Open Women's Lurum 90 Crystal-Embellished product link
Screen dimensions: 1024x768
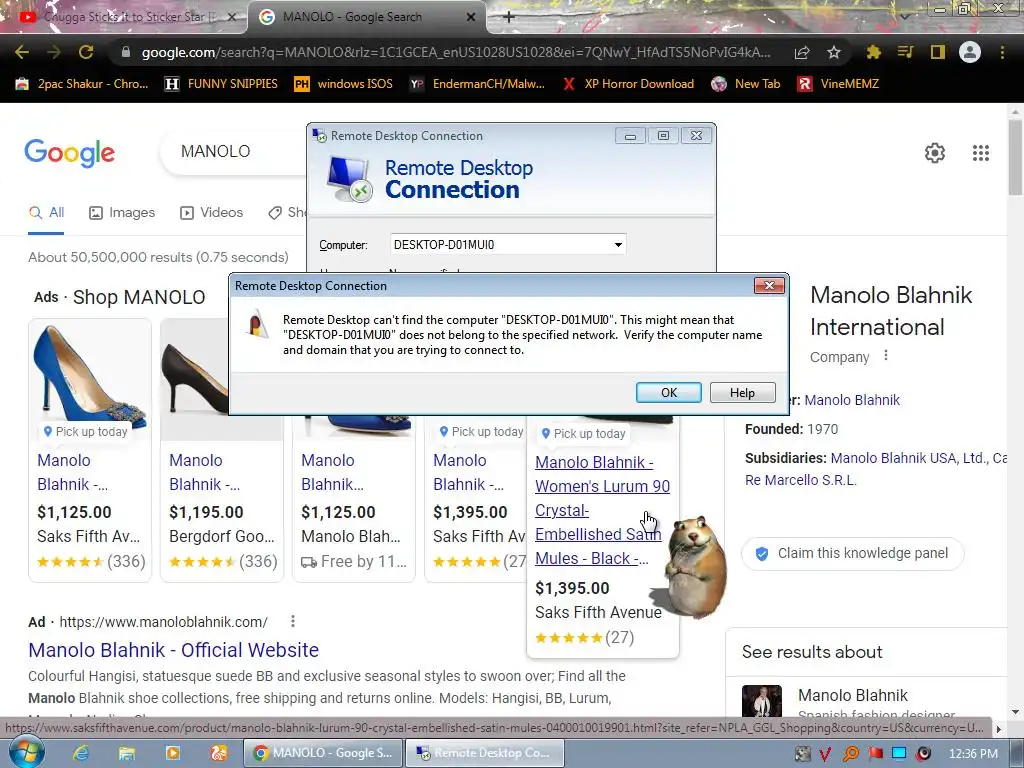[x=601, y=510]
